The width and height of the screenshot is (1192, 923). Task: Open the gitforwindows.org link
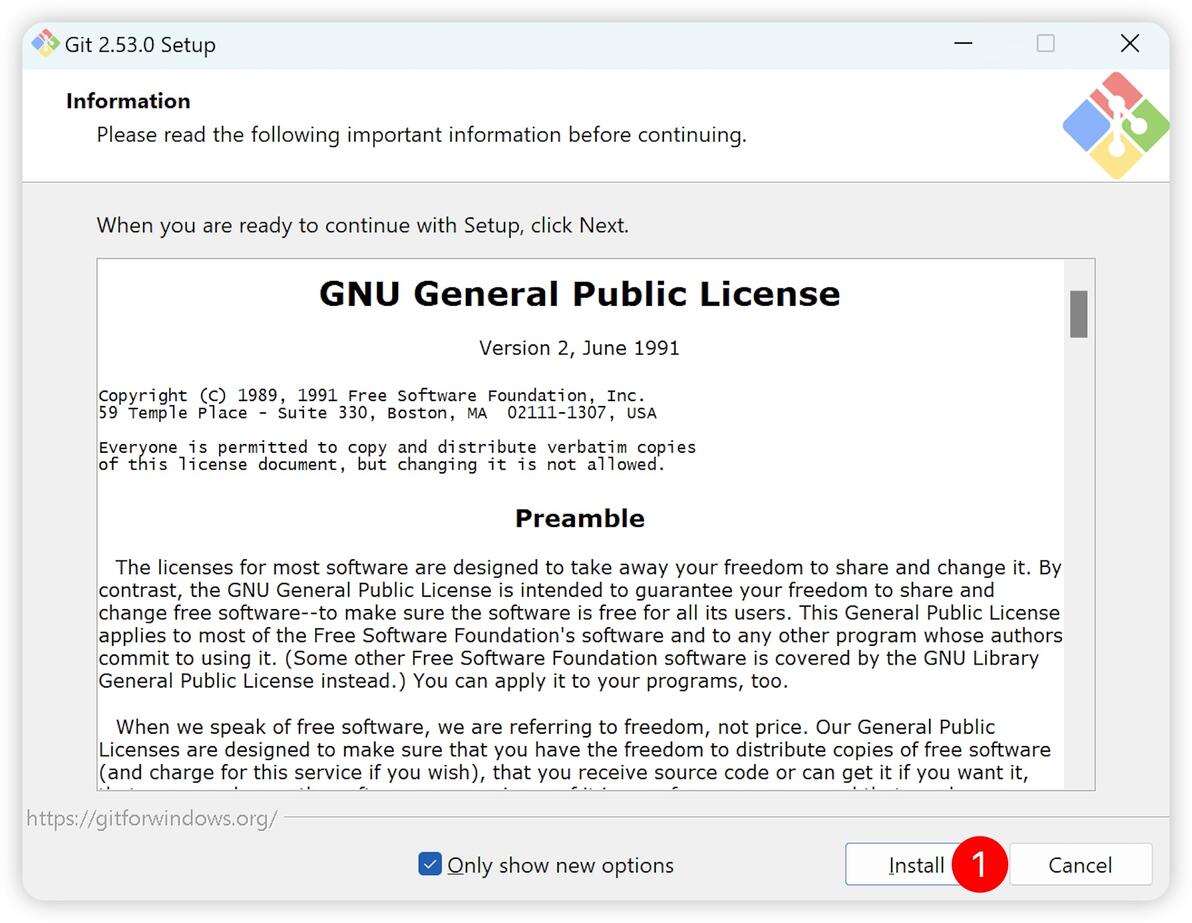pos(151,818)
